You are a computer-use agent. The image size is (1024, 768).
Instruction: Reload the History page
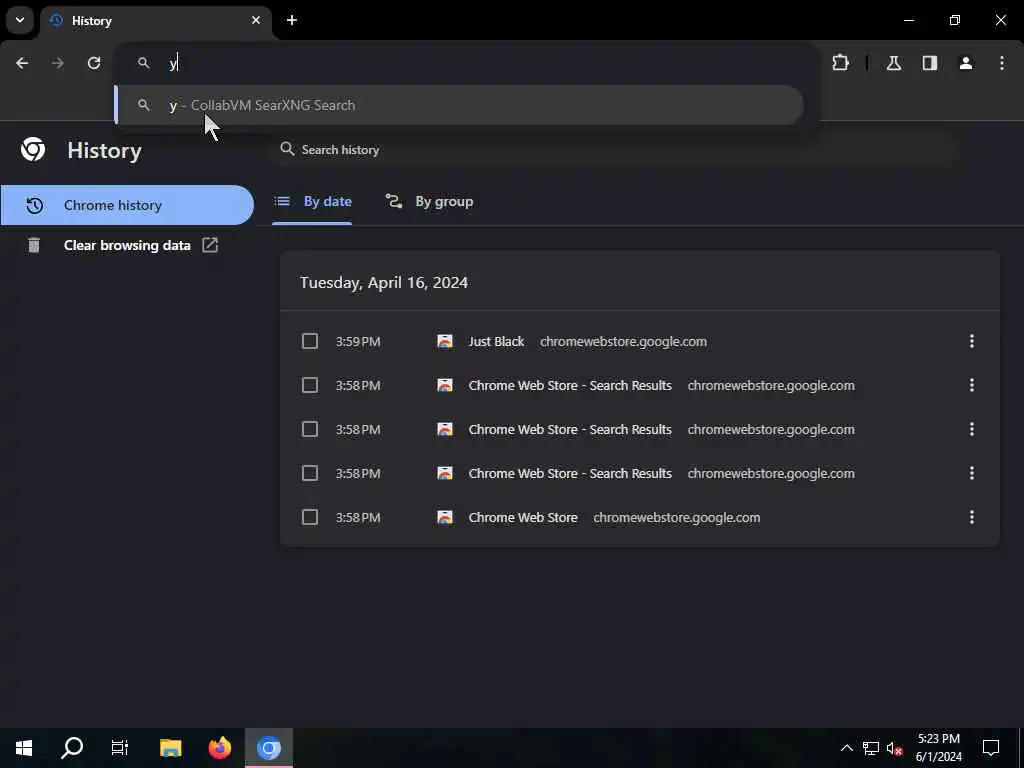point(94,63)
